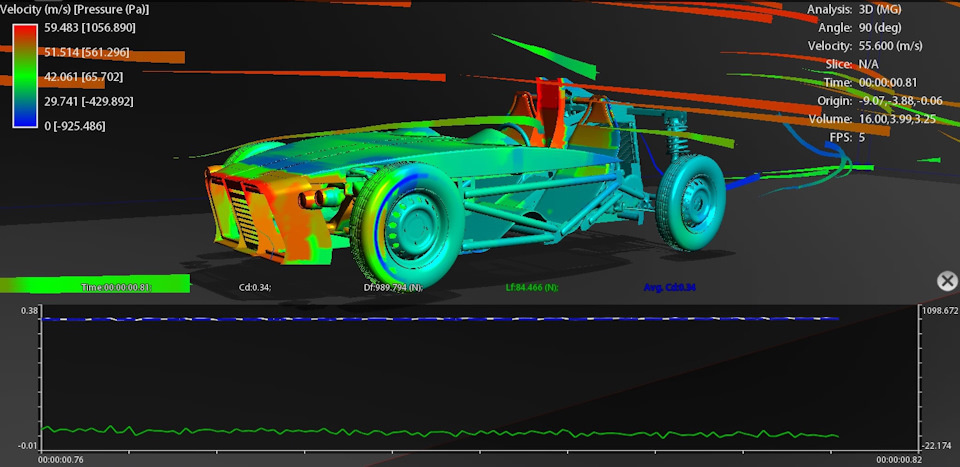Click the green lift force line in the plot
The height and width of the screenshot is (467, 960).
tap(440, 432)
